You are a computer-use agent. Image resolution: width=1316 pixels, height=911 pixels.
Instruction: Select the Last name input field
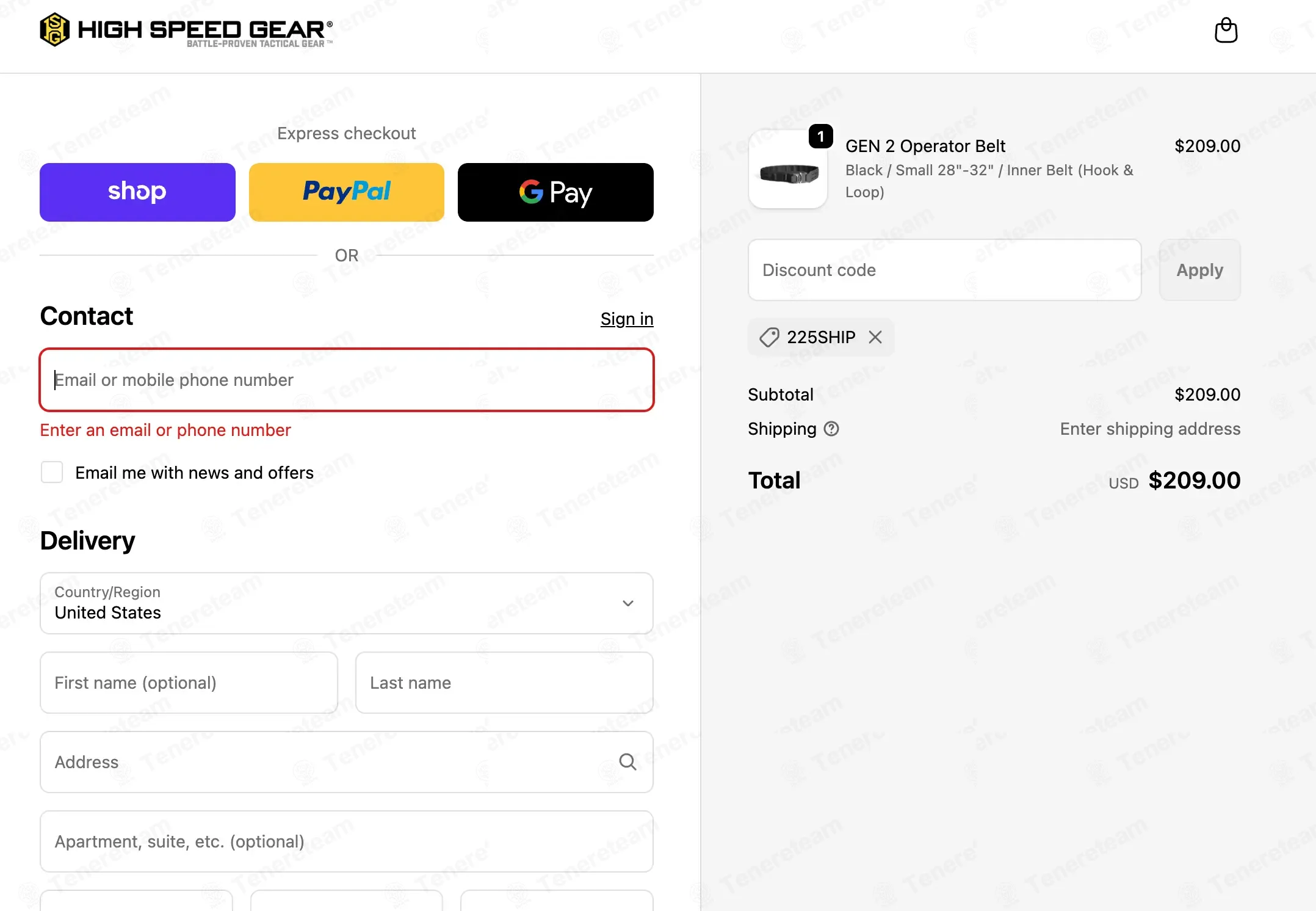(504, 683)
